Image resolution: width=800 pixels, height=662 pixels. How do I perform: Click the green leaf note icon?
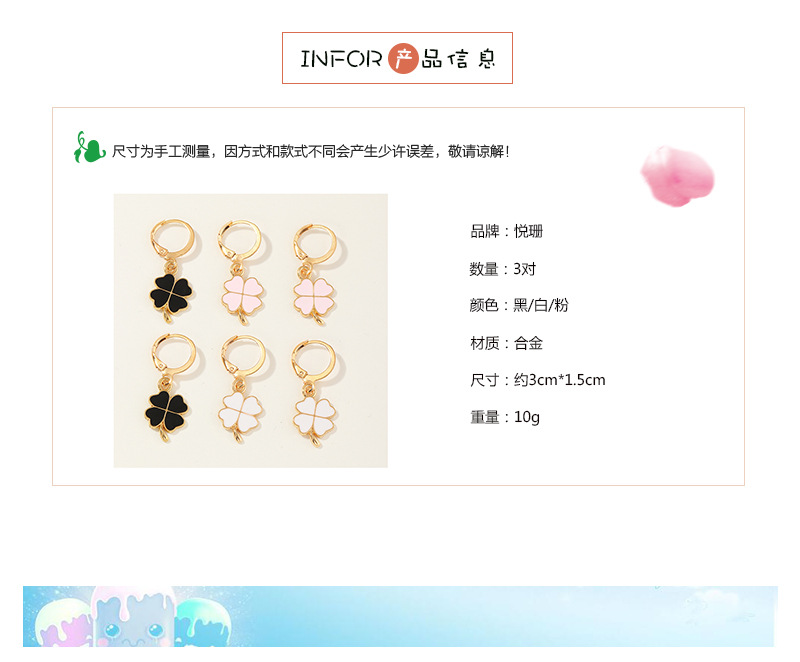(x=88, y=148)
